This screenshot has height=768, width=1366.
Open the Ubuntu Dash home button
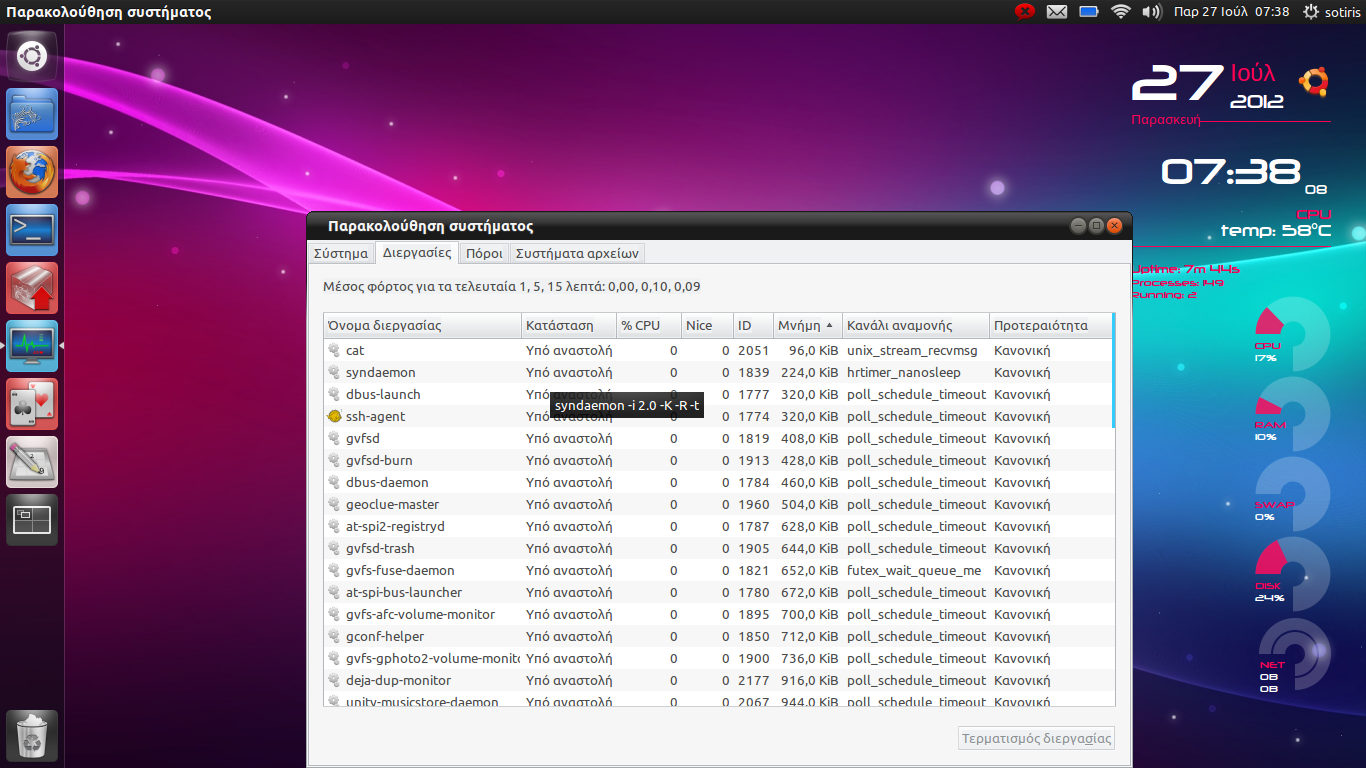click(32, 56)
